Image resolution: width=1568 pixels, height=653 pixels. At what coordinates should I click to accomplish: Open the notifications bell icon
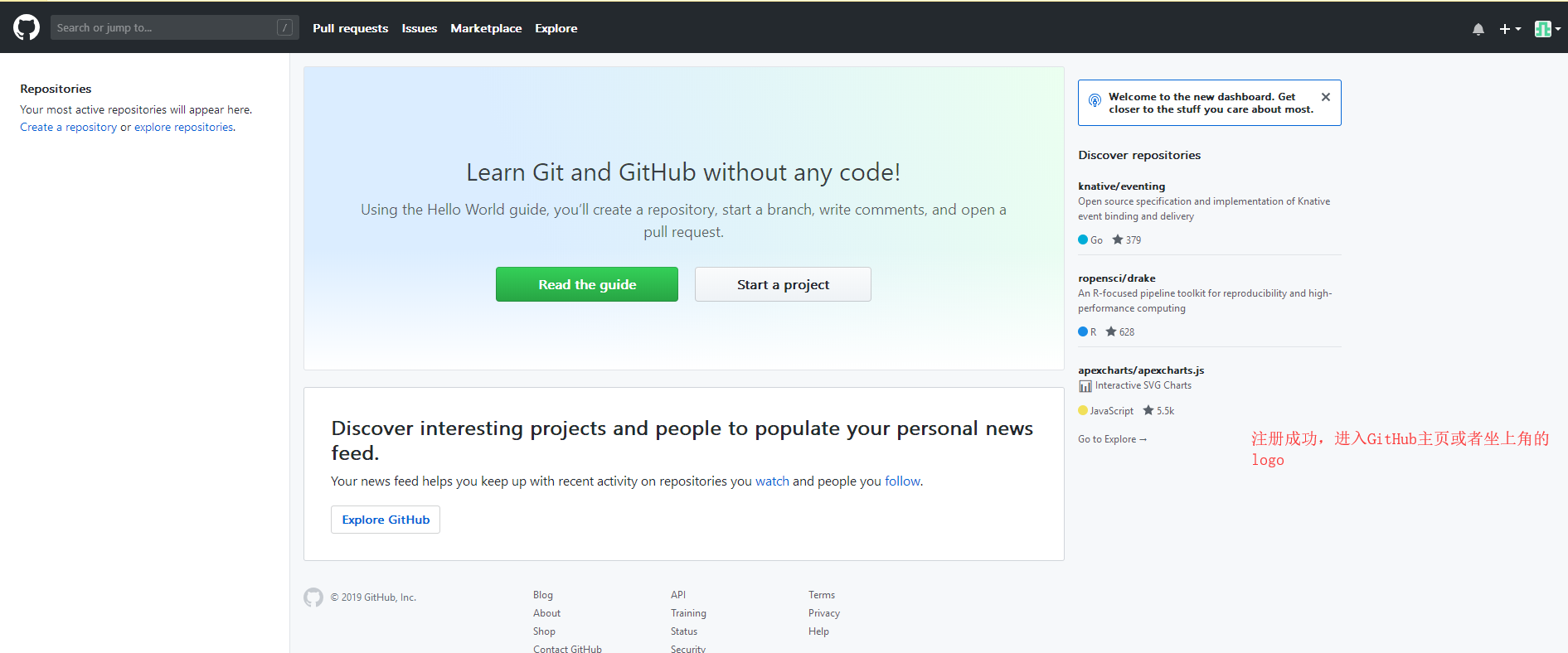[x=1478, y=29]
